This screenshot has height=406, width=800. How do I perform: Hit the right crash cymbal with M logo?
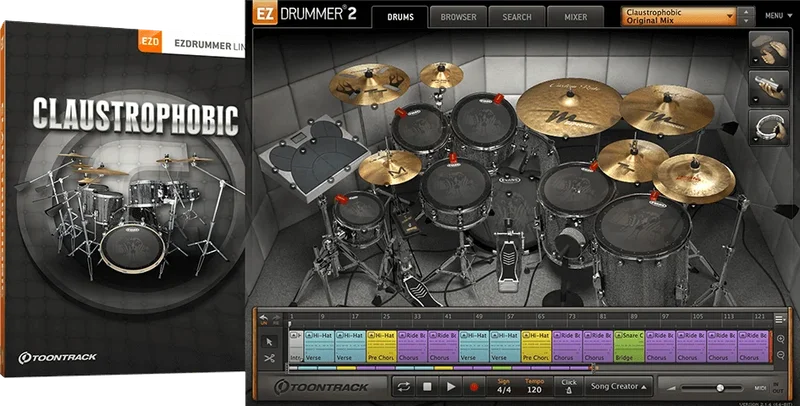pyautogui.click(x=666, y=110)
